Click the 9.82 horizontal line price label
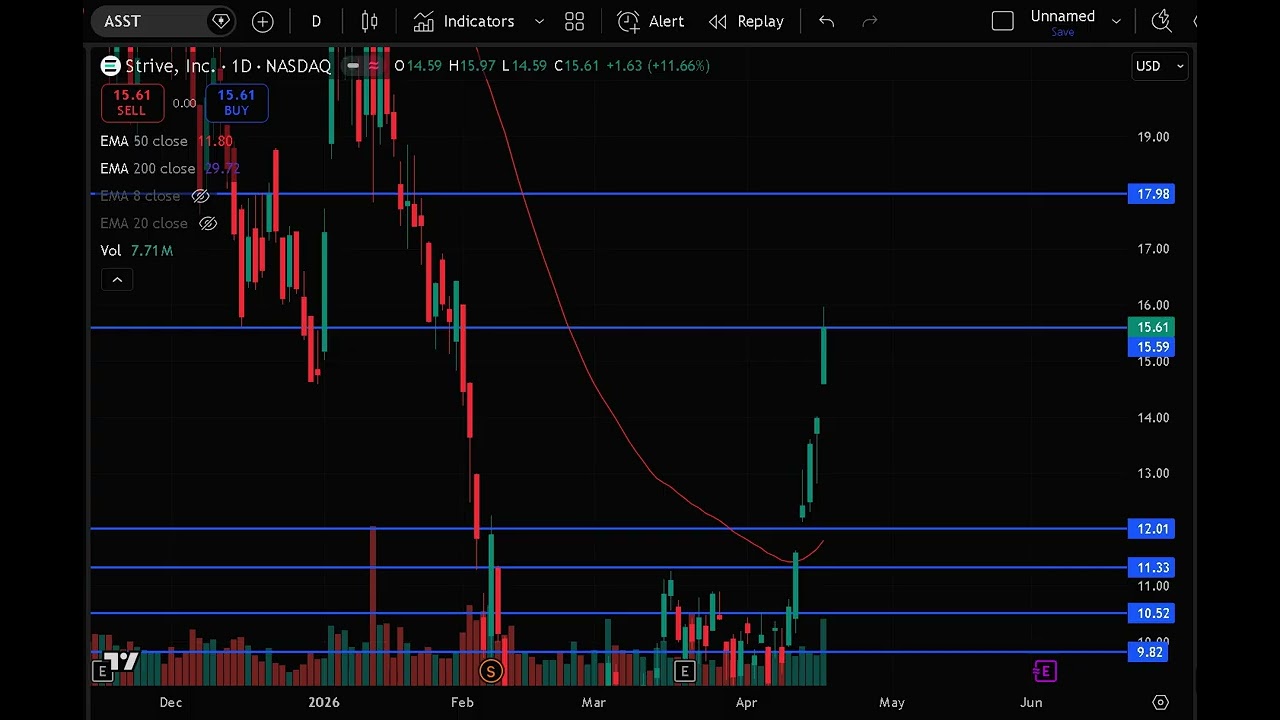 click(1149, 652)
